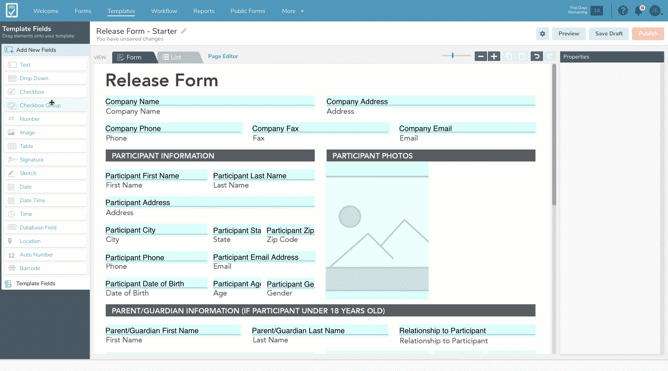This screenshot has height=371, width=668.
Task: Expand the More dropdown menu
Action: (x=292, y=11)
